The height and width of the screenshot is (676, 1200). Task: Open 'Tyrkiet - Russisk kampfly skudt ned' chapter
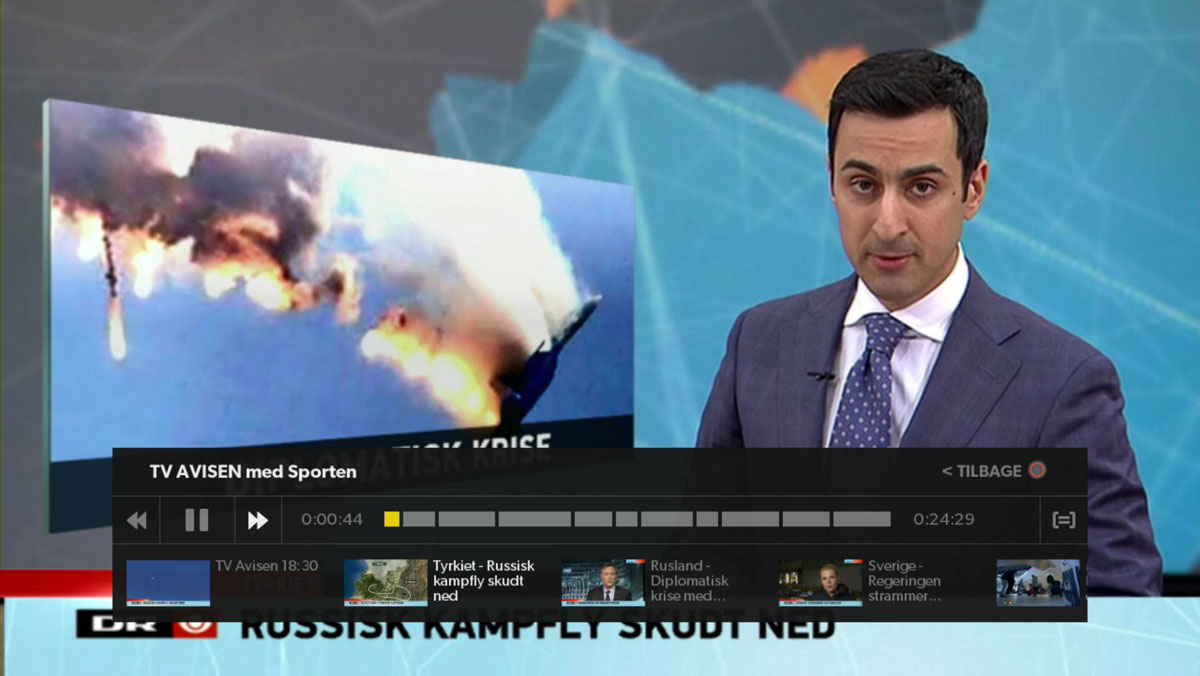484,581
